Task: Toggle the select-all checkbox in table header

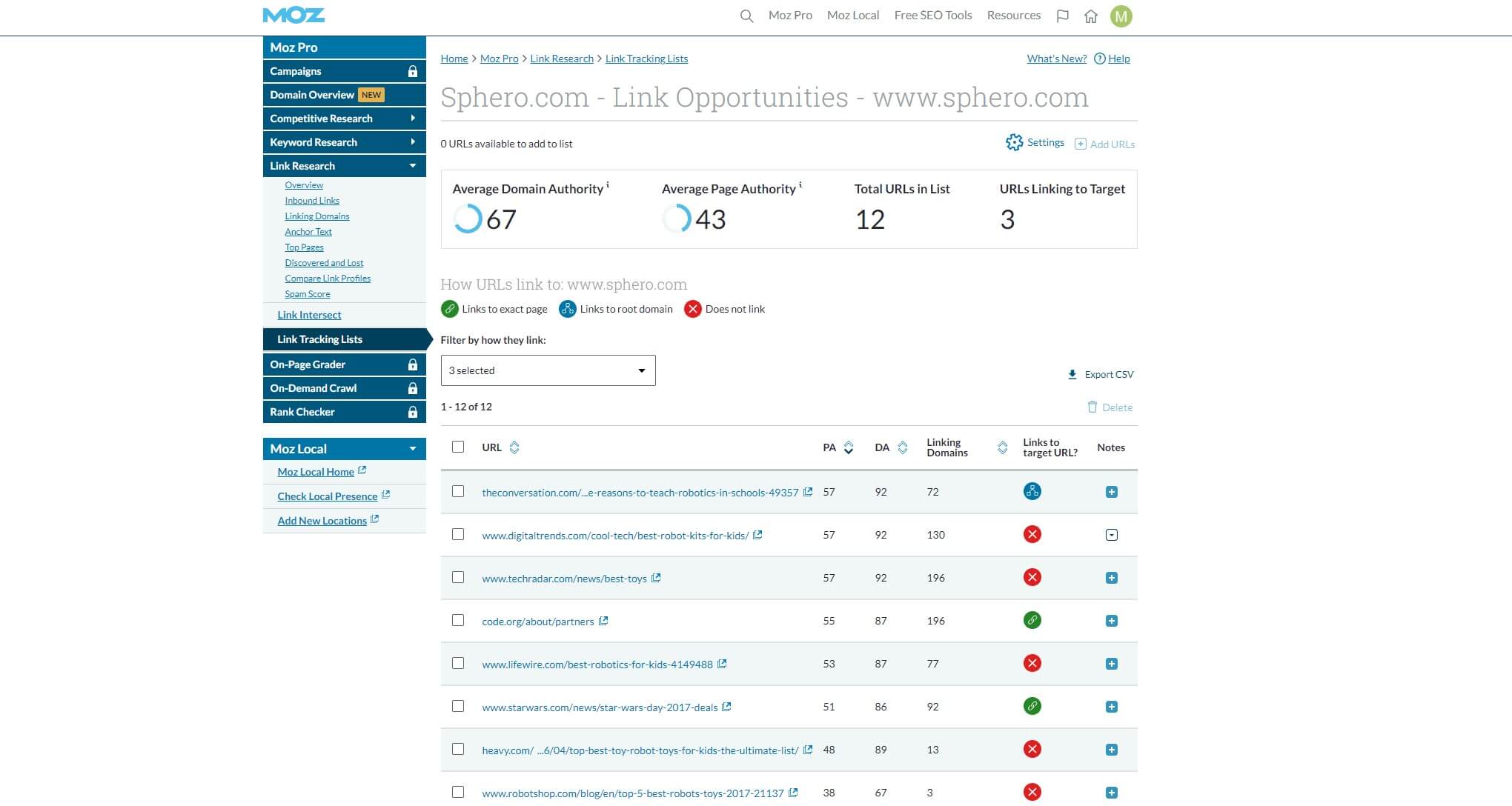Action: click(458, 447)
